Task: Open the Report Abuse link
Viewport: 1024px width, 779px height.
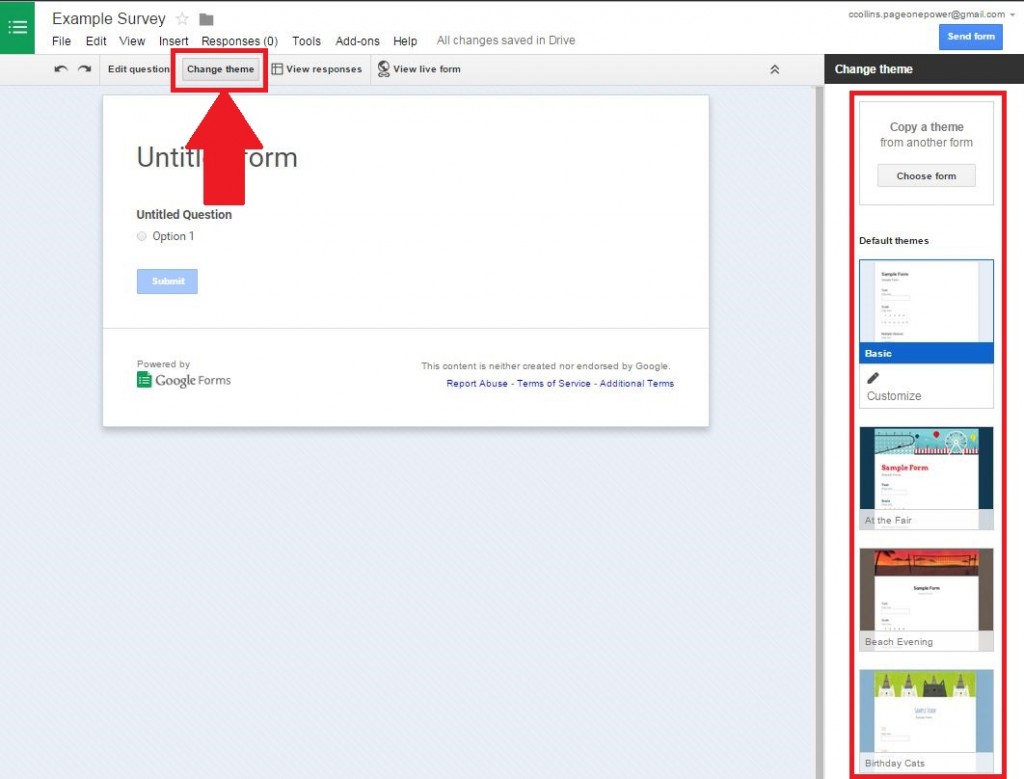Action: point(476,383)
